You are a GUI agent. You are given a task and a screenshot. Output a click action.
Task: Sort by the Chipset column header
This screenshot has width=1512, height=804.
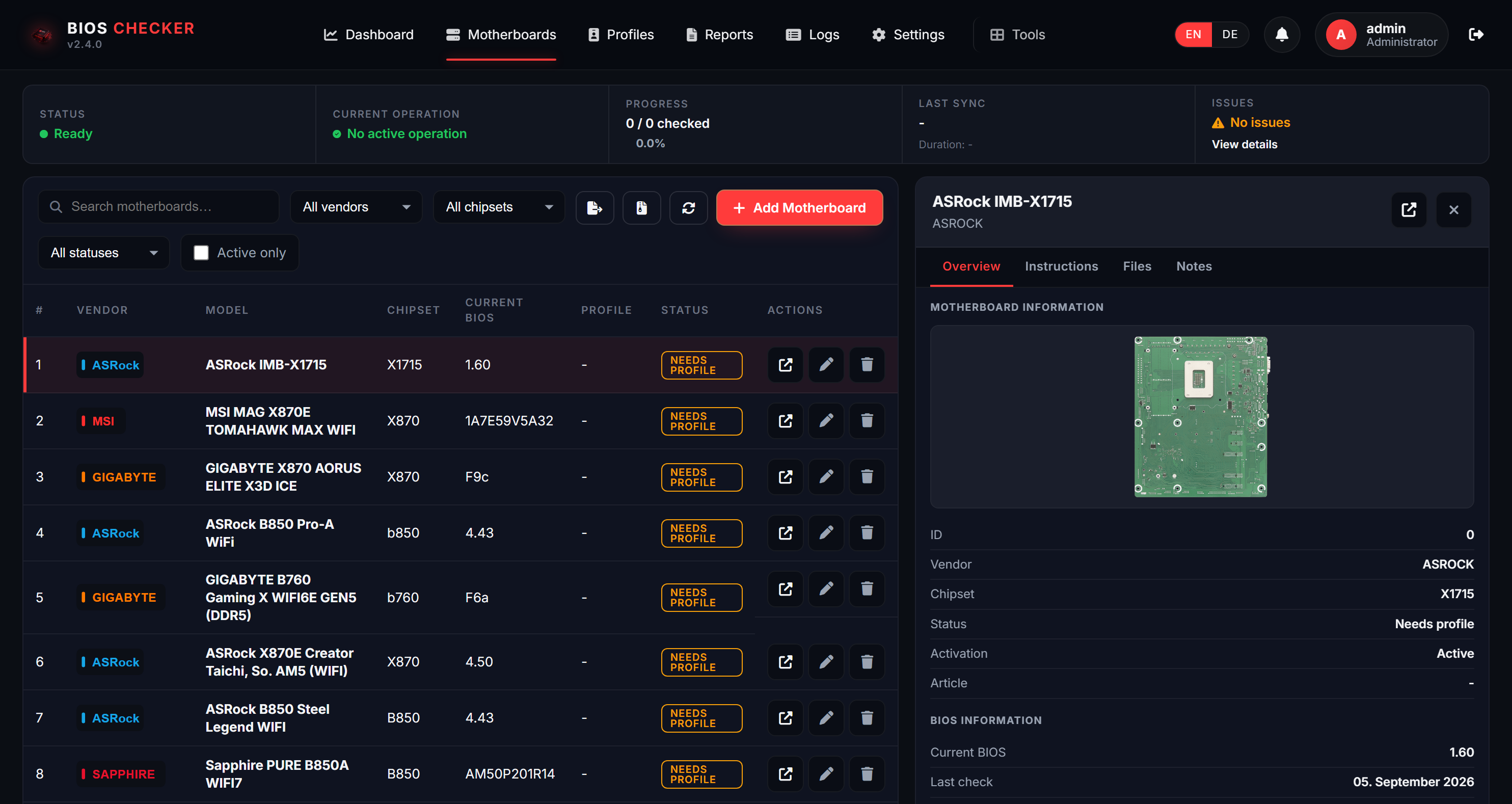(x=413, y=310)
